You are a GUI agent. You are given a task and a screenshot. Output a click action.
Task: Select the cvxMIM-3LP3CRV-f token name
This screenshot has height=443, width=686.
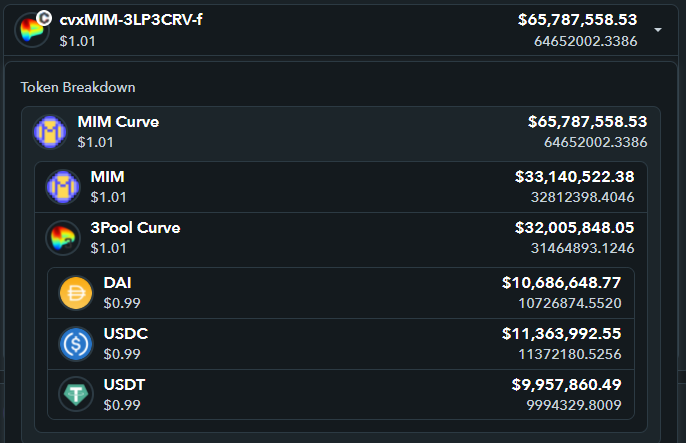click(x=131, y=20)
